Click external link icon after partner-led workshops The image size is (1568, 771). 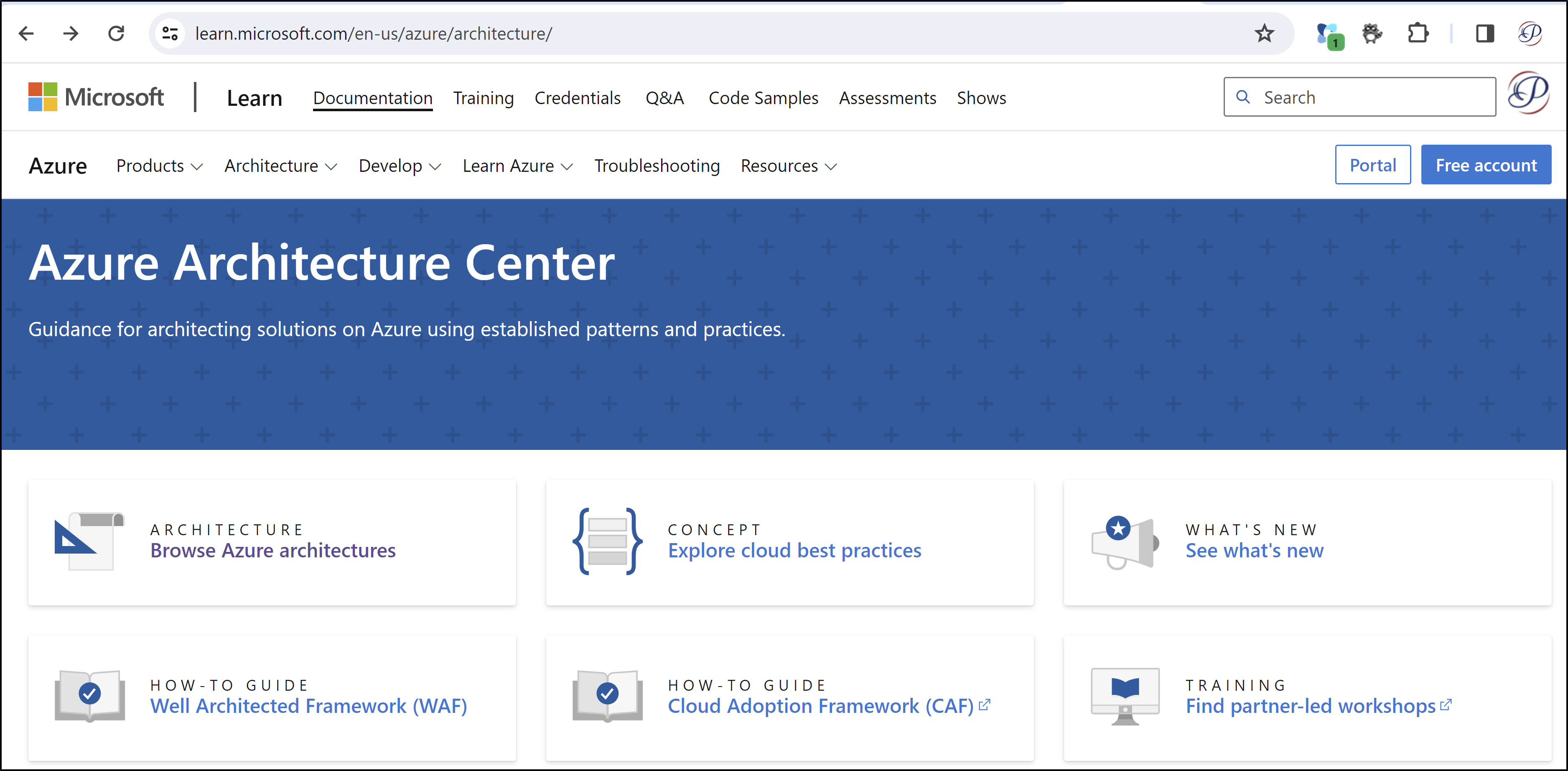pos(1446,705)
